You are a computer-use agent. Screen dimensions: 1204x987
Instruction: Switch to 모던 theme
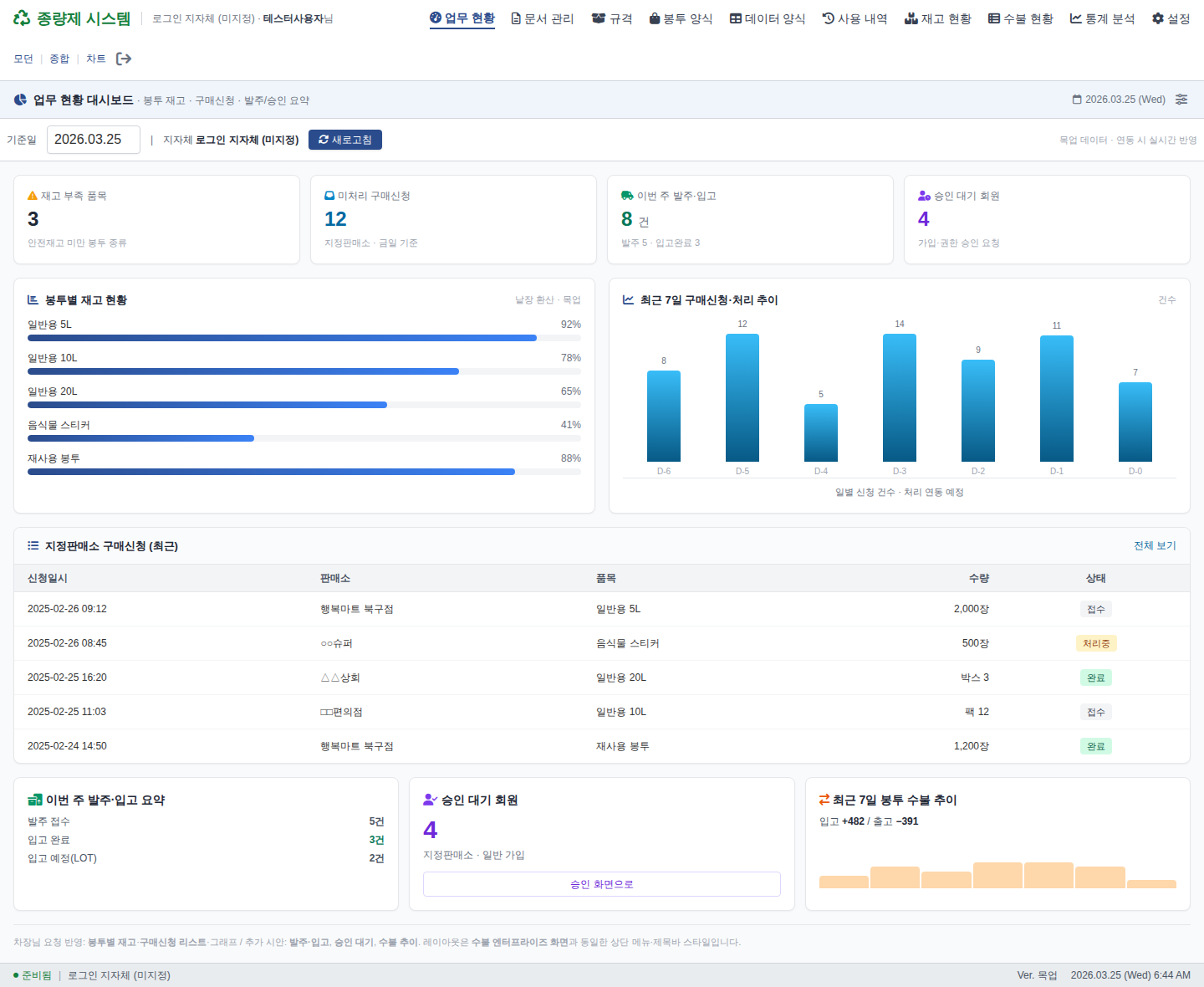click(x=23, y=59)
